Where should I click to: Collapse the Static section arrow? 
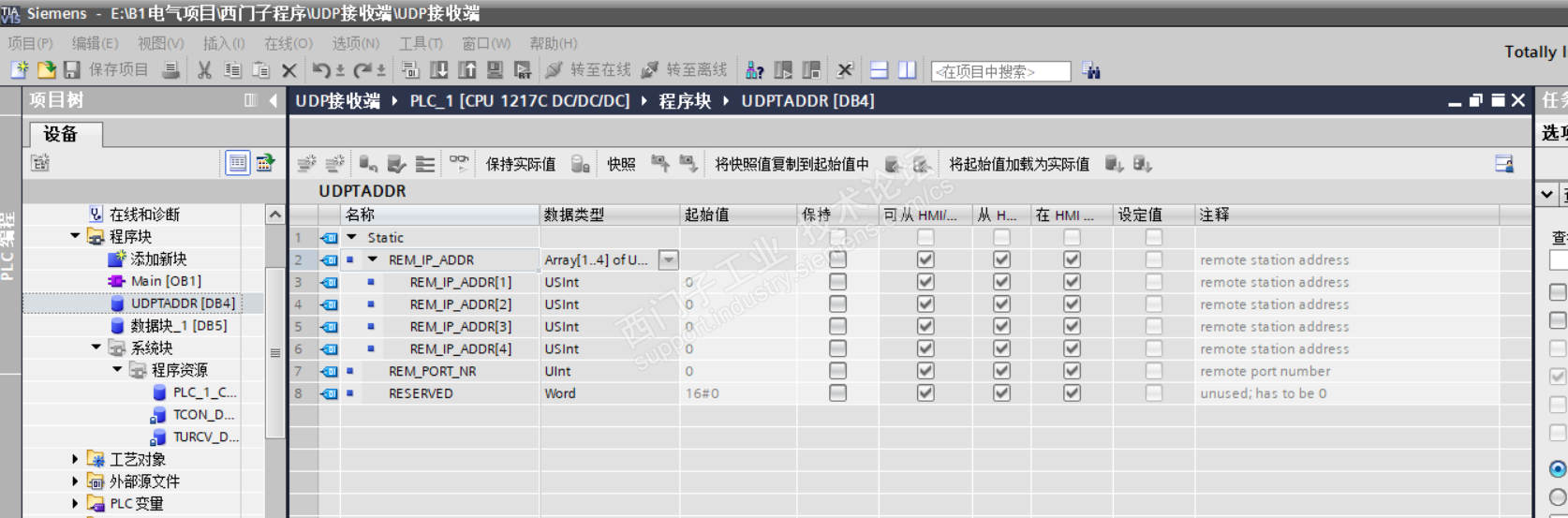(x=352, y=237)
